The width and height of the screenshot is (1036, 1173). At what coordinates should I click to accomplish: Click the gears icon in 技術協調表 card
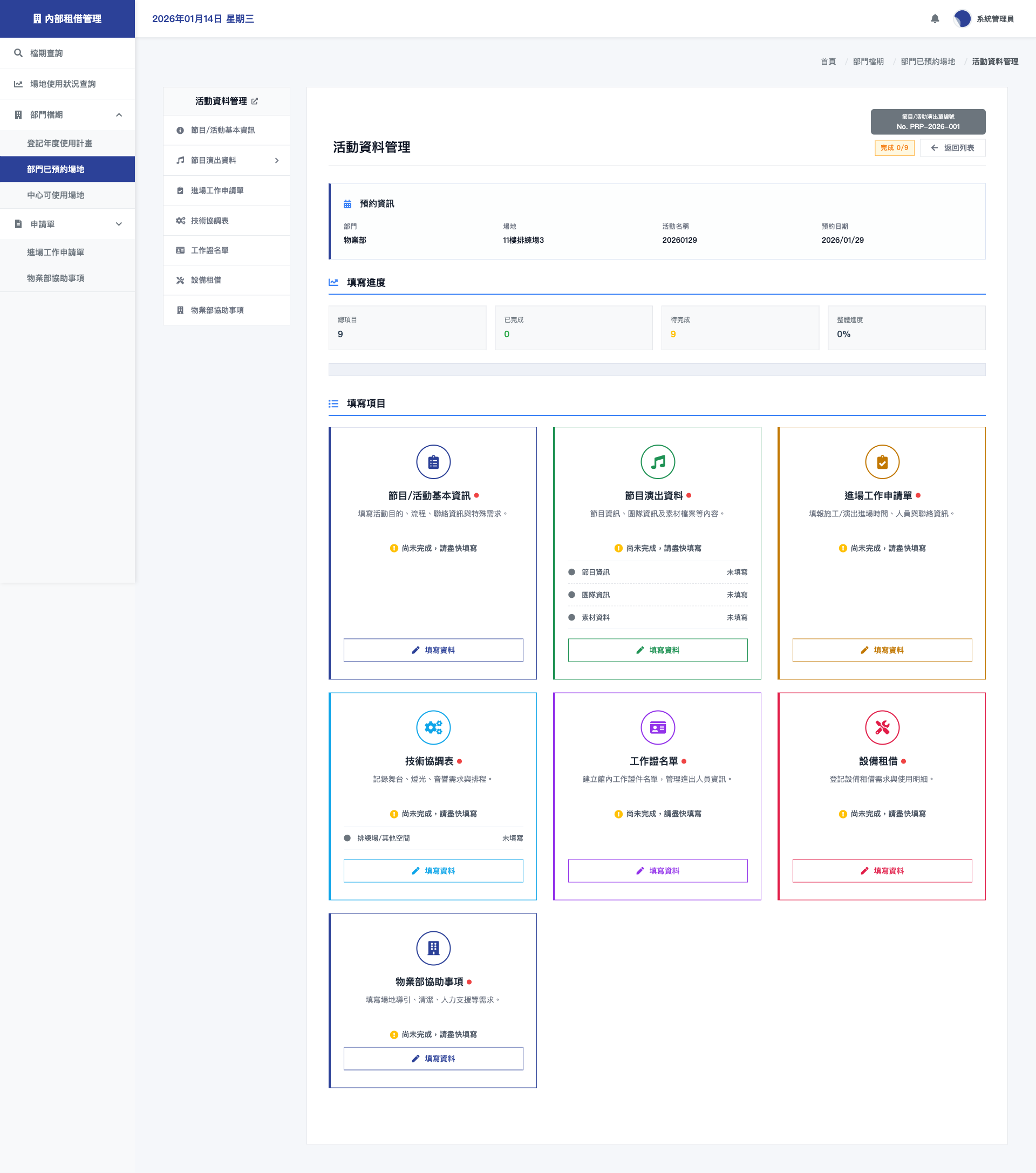[x=433, y=728]
